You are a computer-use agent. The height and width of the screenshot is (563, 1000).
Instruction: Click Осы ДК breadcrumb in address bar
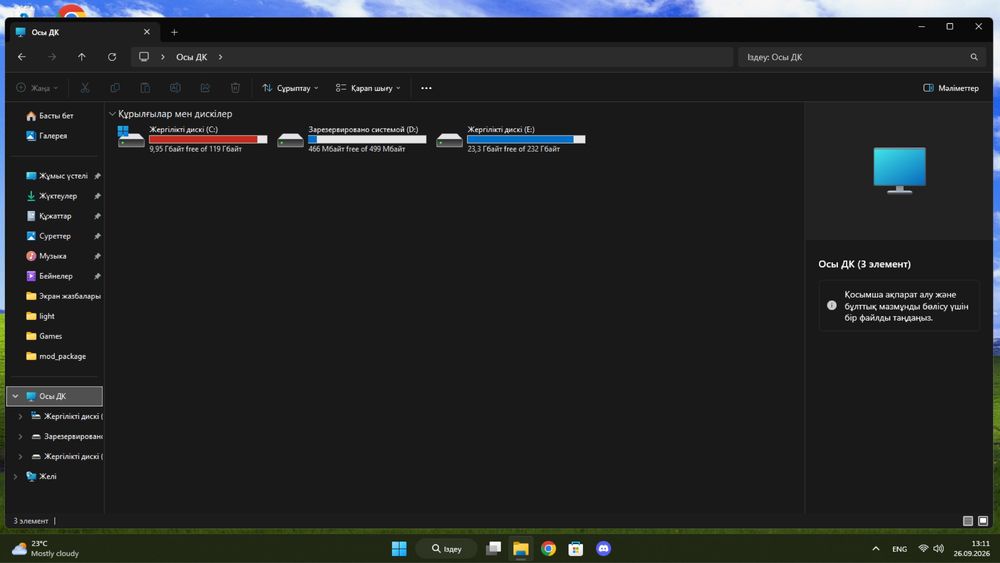(191, 57)
